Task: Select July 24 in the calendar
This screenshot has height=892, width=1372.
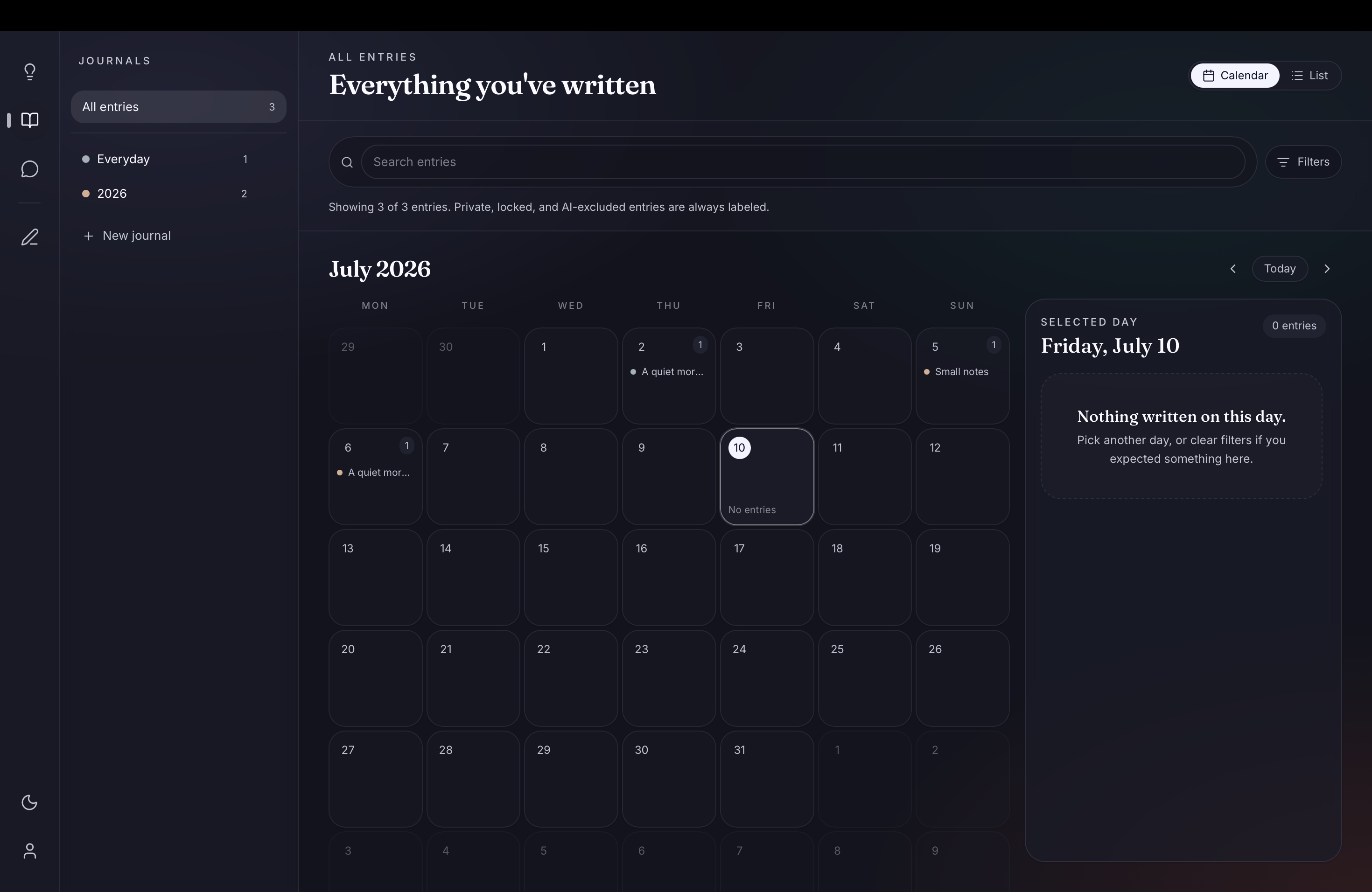Action: click(x=767, y=678)
